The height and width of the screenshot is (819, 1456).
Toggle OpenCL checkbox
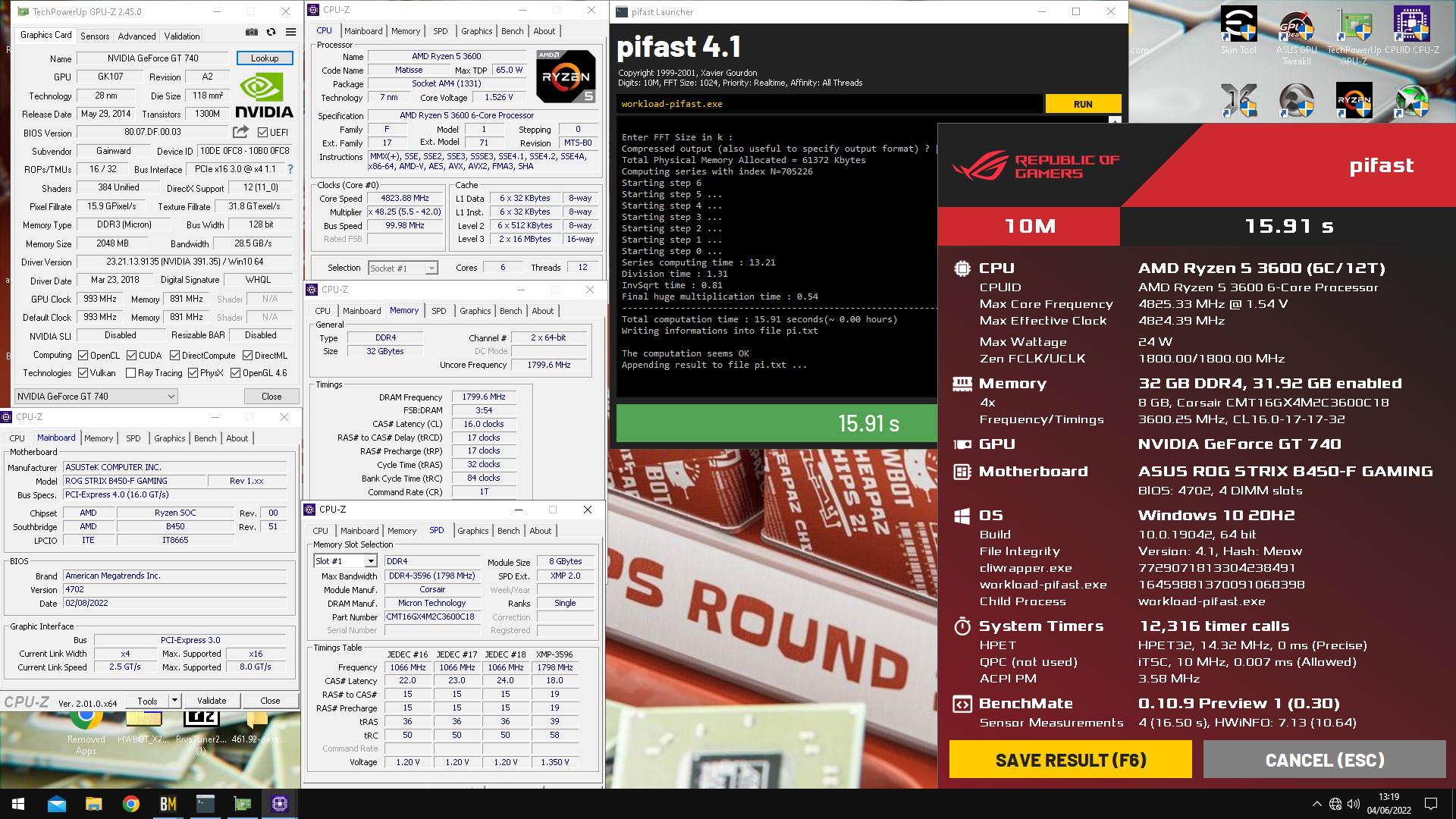pyautogui.click(x=83, y=355)
